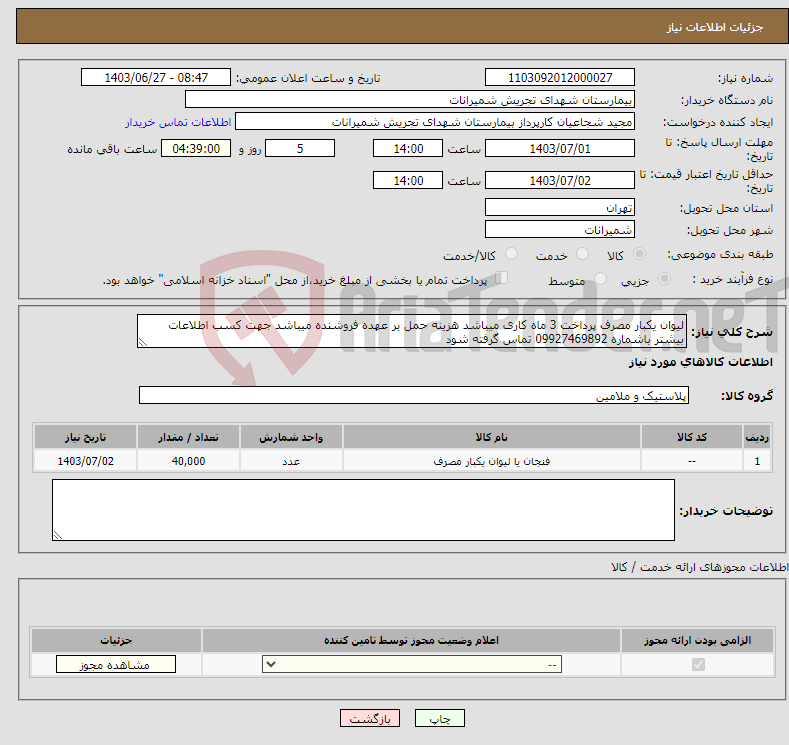This screenshot has height=745, width=789.
Task: Click the واحد شمارش column header
Action: pyautogui.click(x=291, y=437)
